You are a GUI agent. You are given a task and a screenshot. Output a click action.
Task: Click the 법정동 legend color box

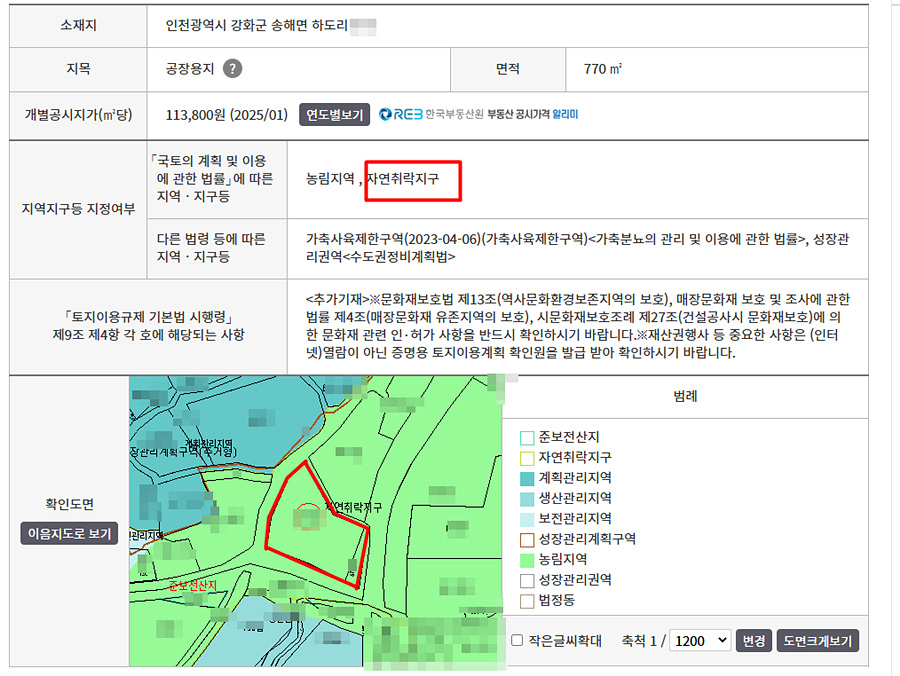coord(527,601)
